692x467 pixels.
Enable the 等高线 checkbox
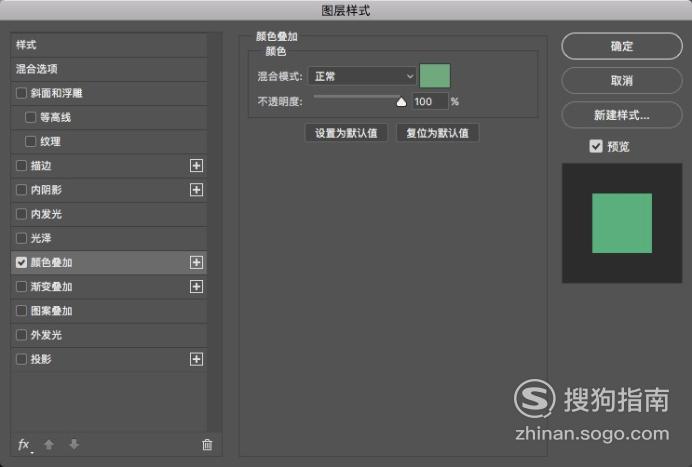pyautogui.click(x=30, y=117)
